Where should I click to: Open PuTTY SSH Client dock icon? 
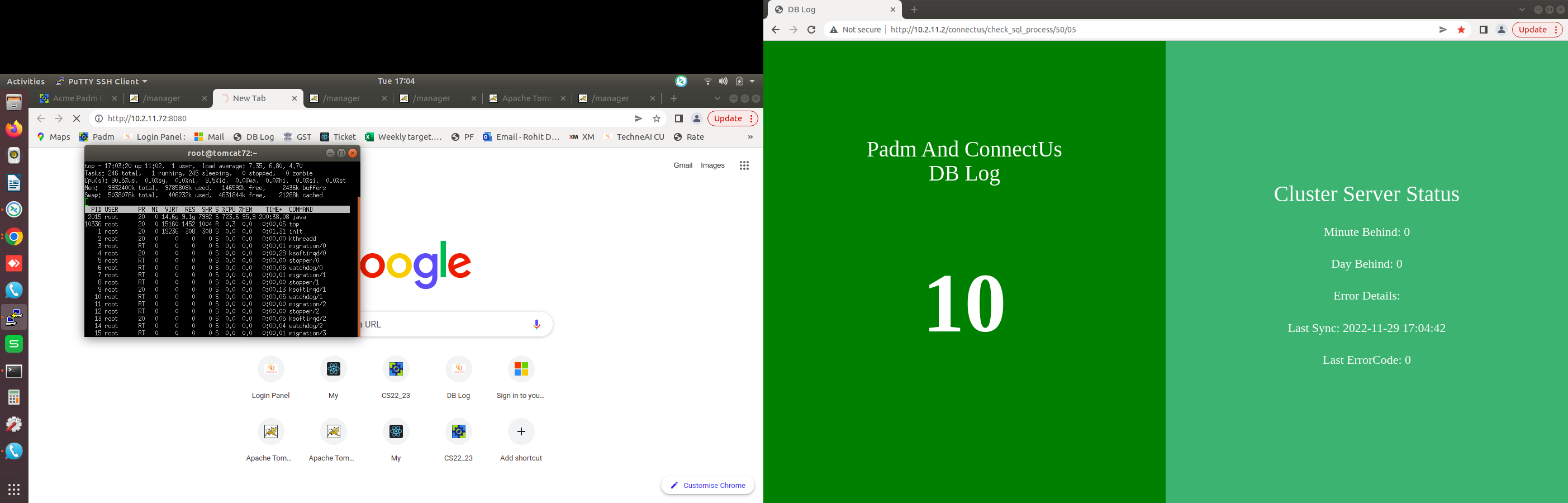tap(14, 317)
